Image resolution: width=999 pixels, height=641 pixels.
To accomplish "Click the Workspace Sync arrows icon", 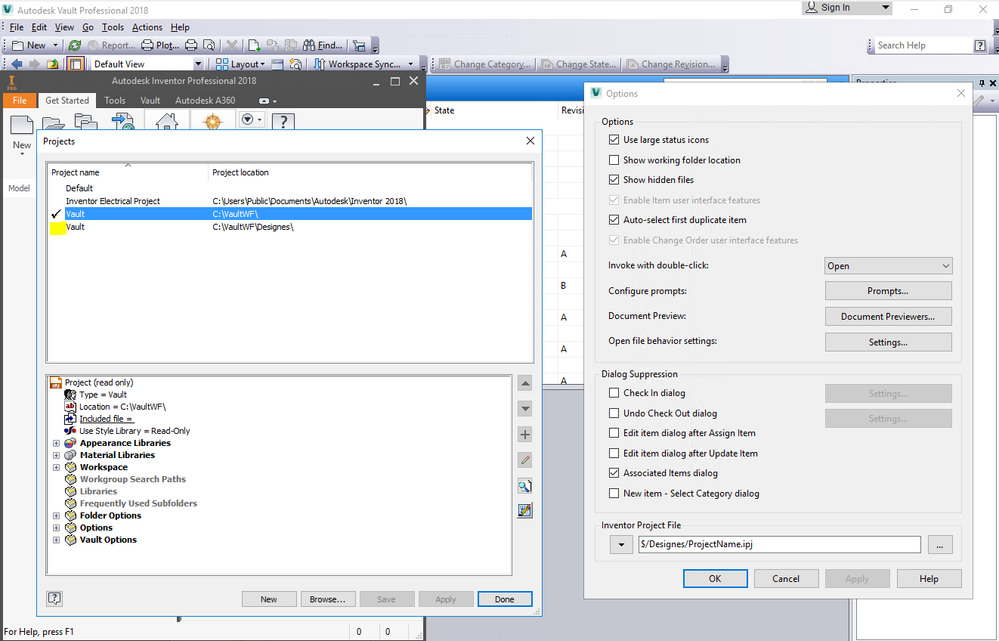I will (319, 64).
